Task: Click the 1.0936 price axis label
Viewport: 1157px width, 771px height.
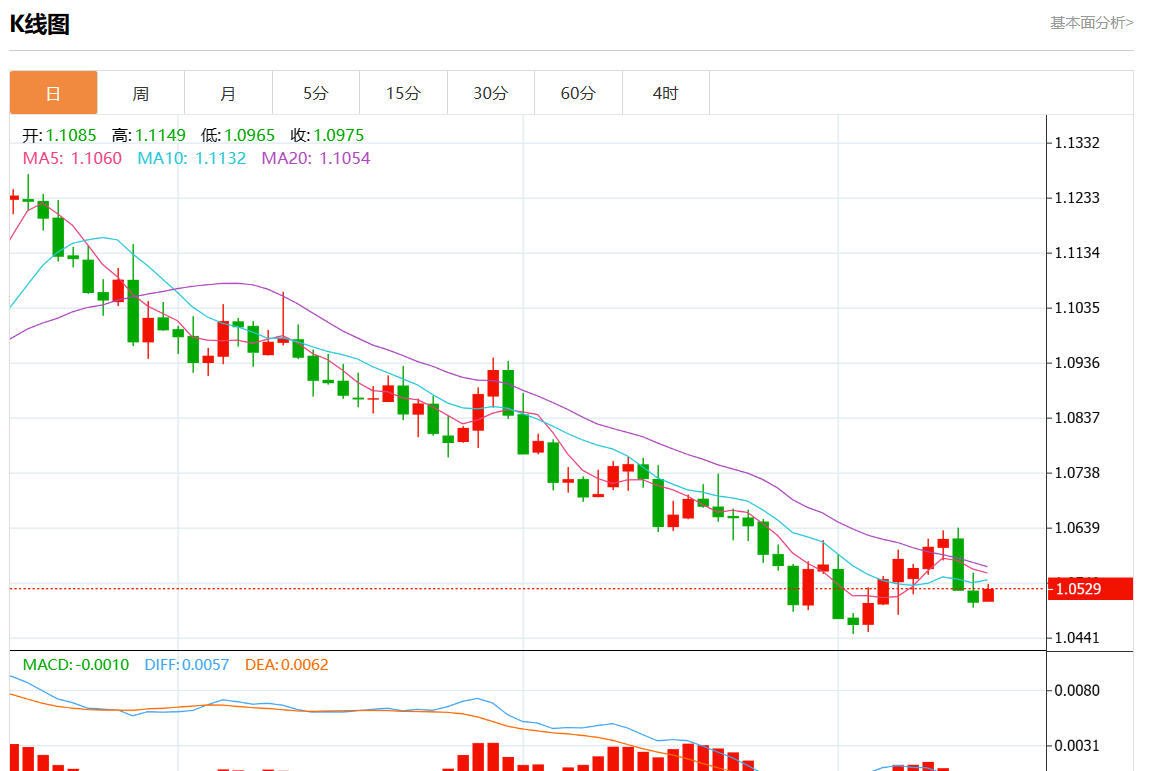Action: pos(1077,362)
